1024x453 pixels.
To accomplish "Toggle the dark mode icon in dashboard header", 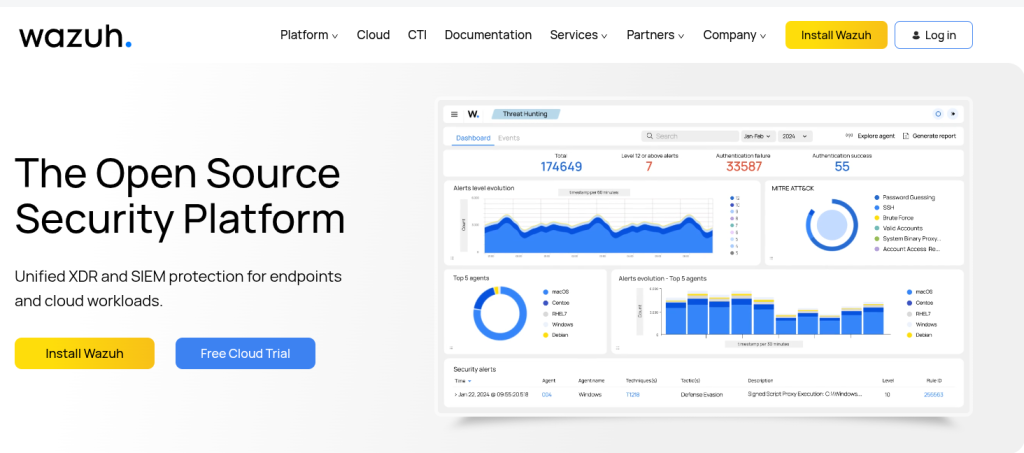I will 953,115.
